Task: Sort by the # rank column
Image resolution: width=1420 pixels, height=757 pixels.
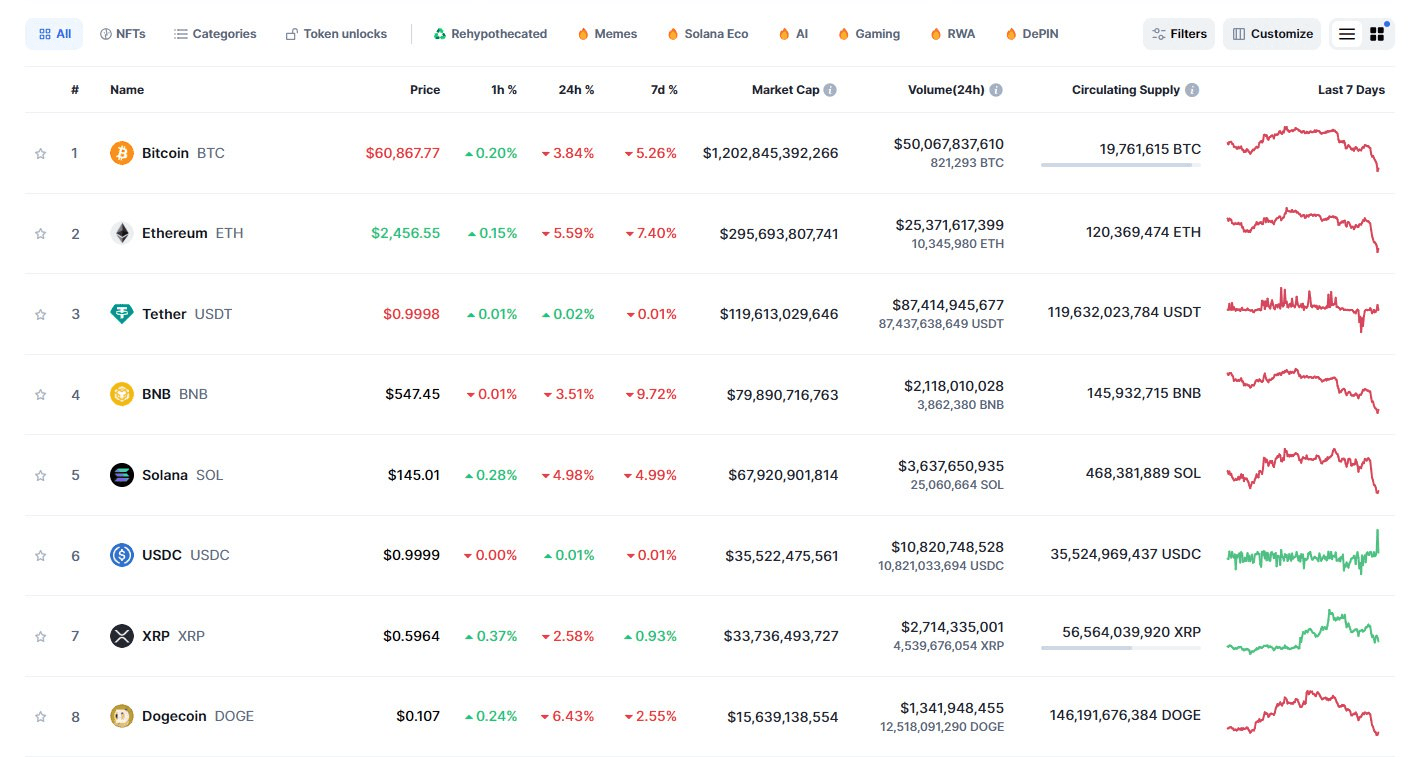Action: pyautogui.click(x=75, y=90)
